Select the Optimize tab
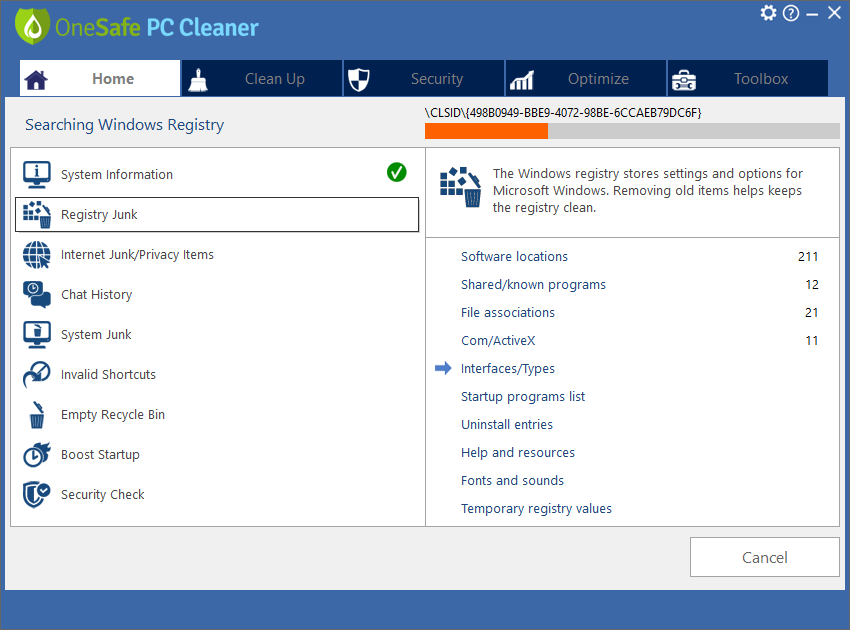This screenshot has height=630, width=850. (x=586, y=79)
